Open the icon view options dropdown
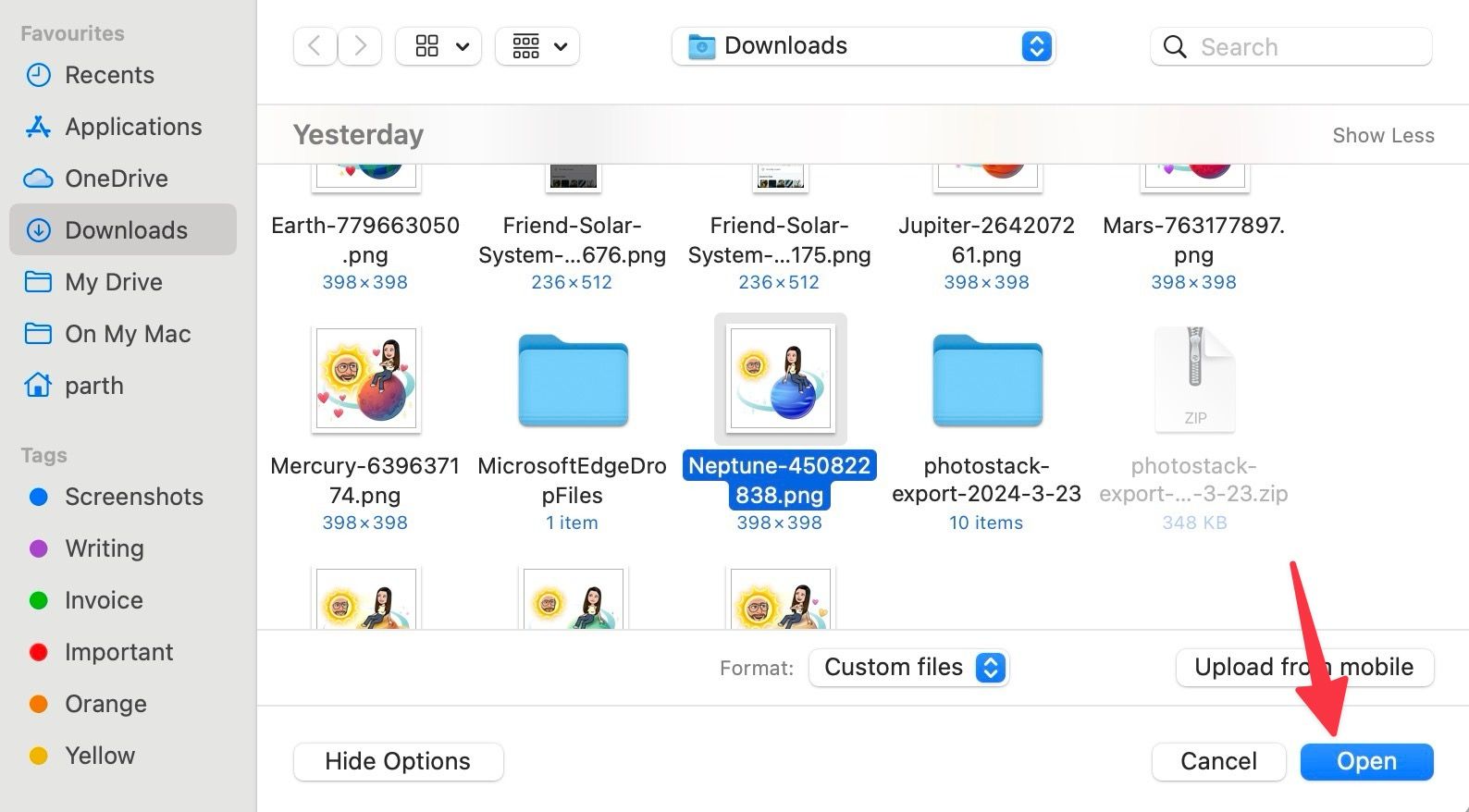 pyautogui.click(x=438, y=46)
